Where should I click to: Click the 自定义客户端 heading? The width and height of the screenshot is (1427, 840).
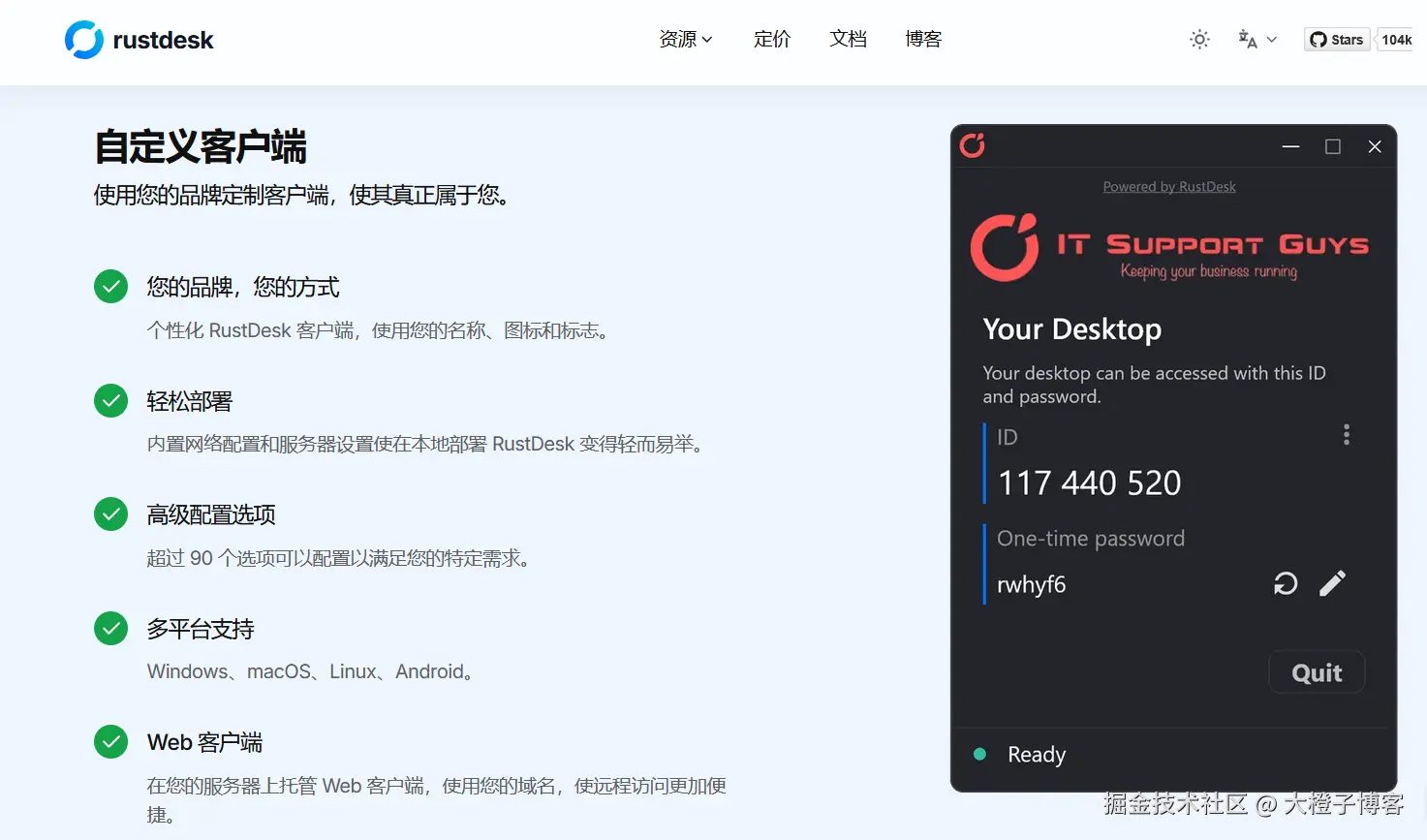[201, 147]
